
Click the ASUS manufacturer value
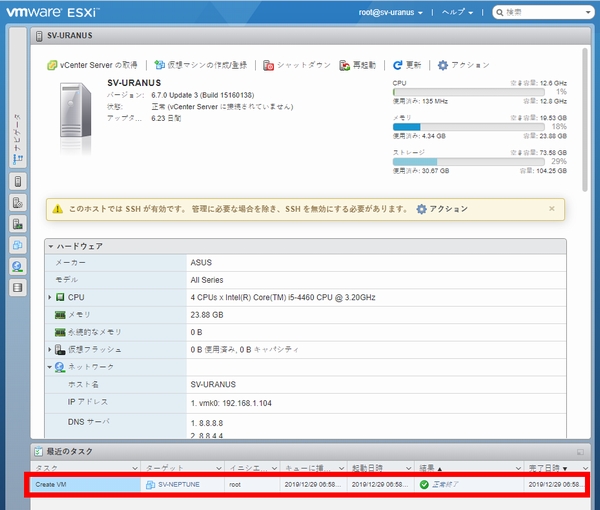tap(201, 262)
